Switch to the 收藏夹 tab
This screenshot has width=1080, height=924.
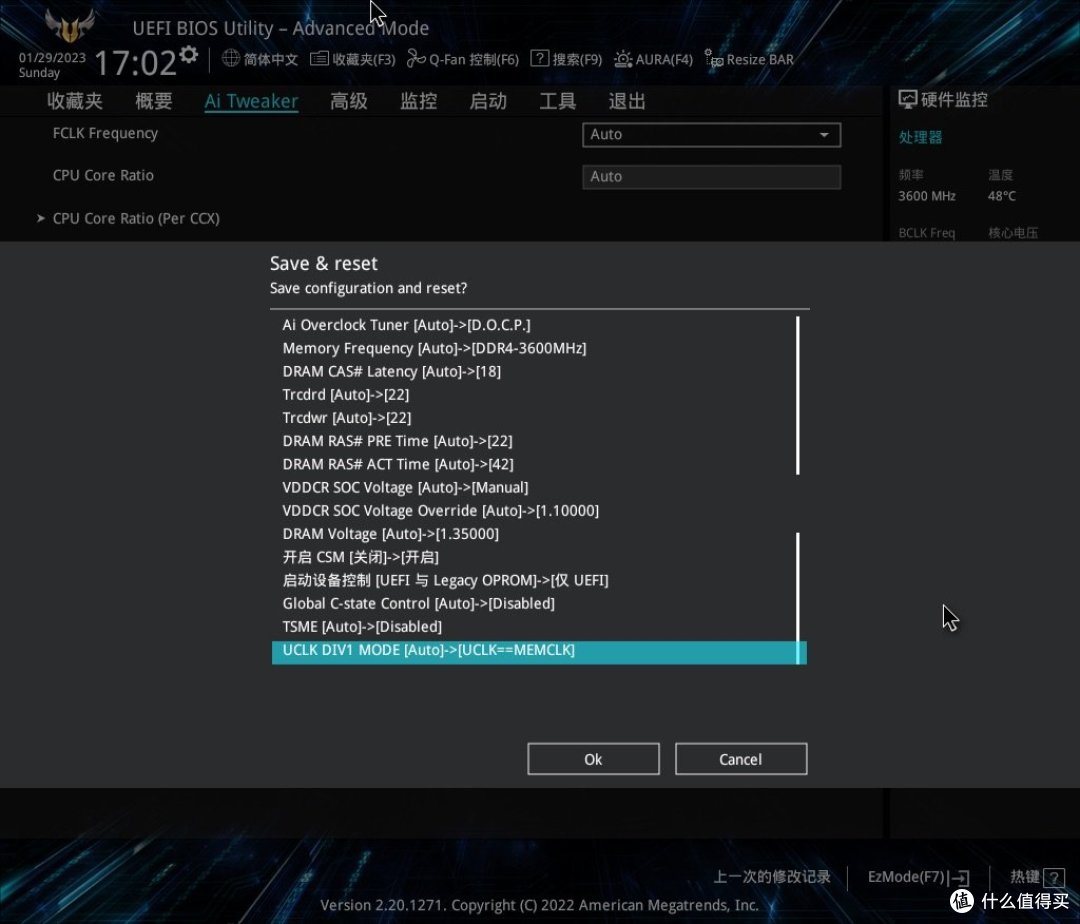[x=74, y=101]
